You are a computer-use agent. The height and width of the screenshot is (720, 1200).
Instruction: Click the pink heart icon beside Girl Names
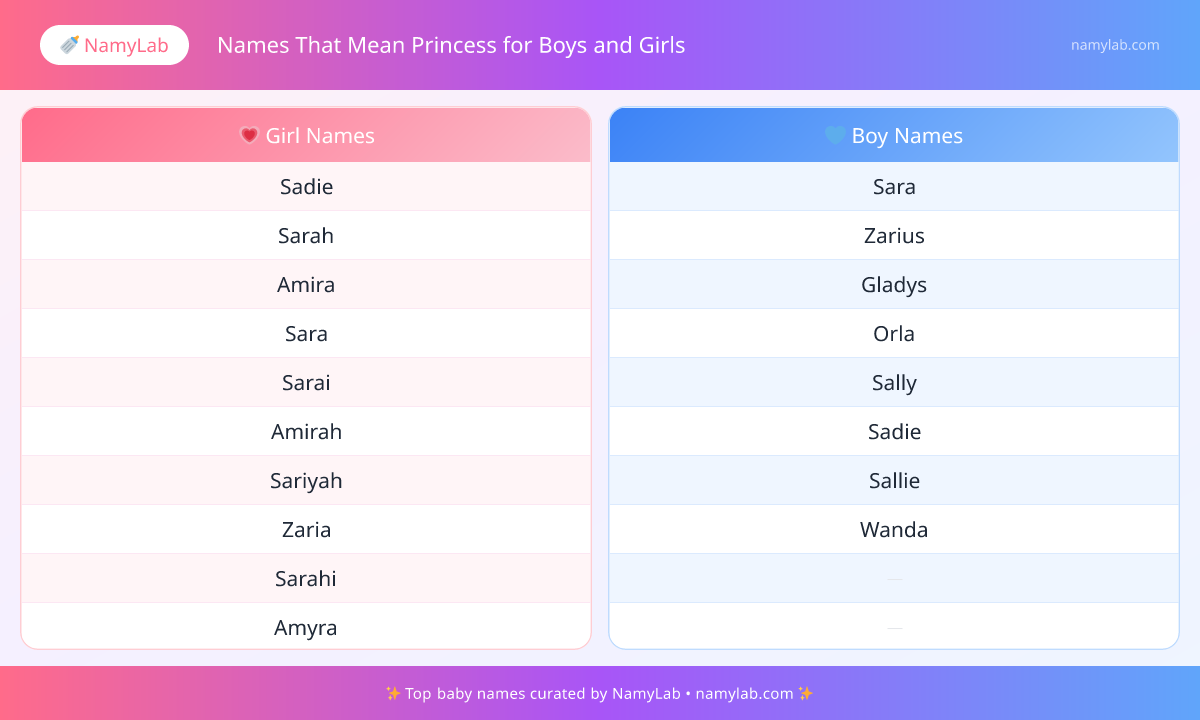coord(249,135)
